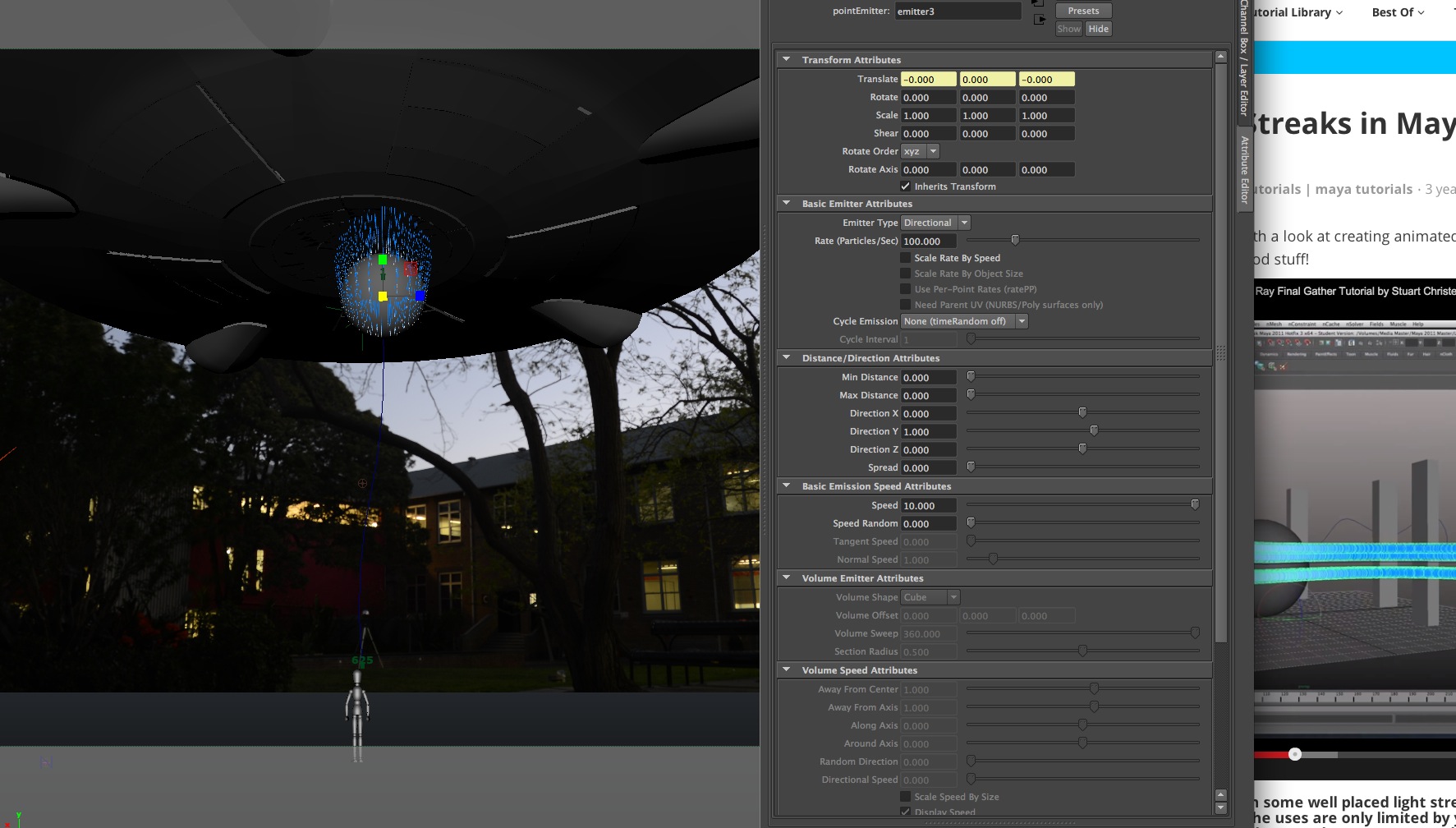Click the red X-axis scale handle
The width and height of the screenshot is (1456, 828).
click(410, 269)
